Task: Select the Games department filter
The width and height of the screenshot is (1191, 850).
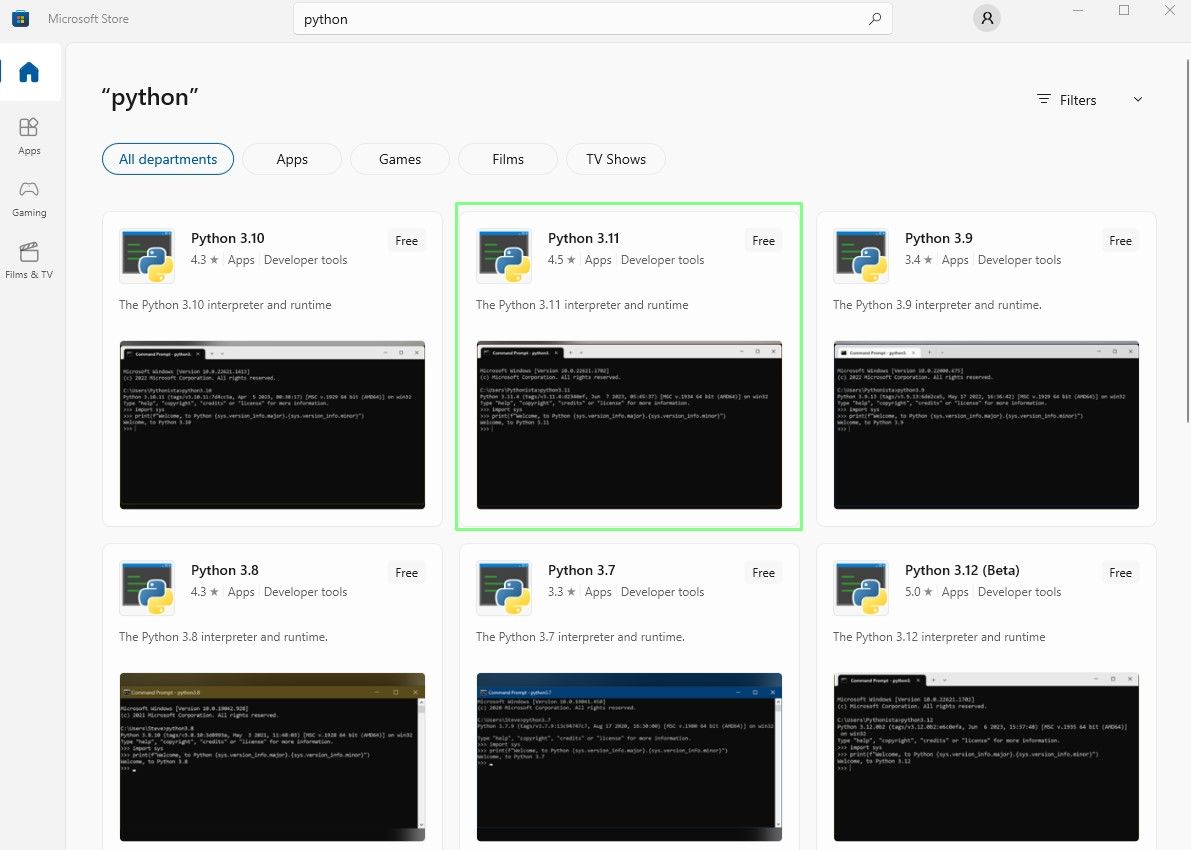Action: tap(399, 158)
